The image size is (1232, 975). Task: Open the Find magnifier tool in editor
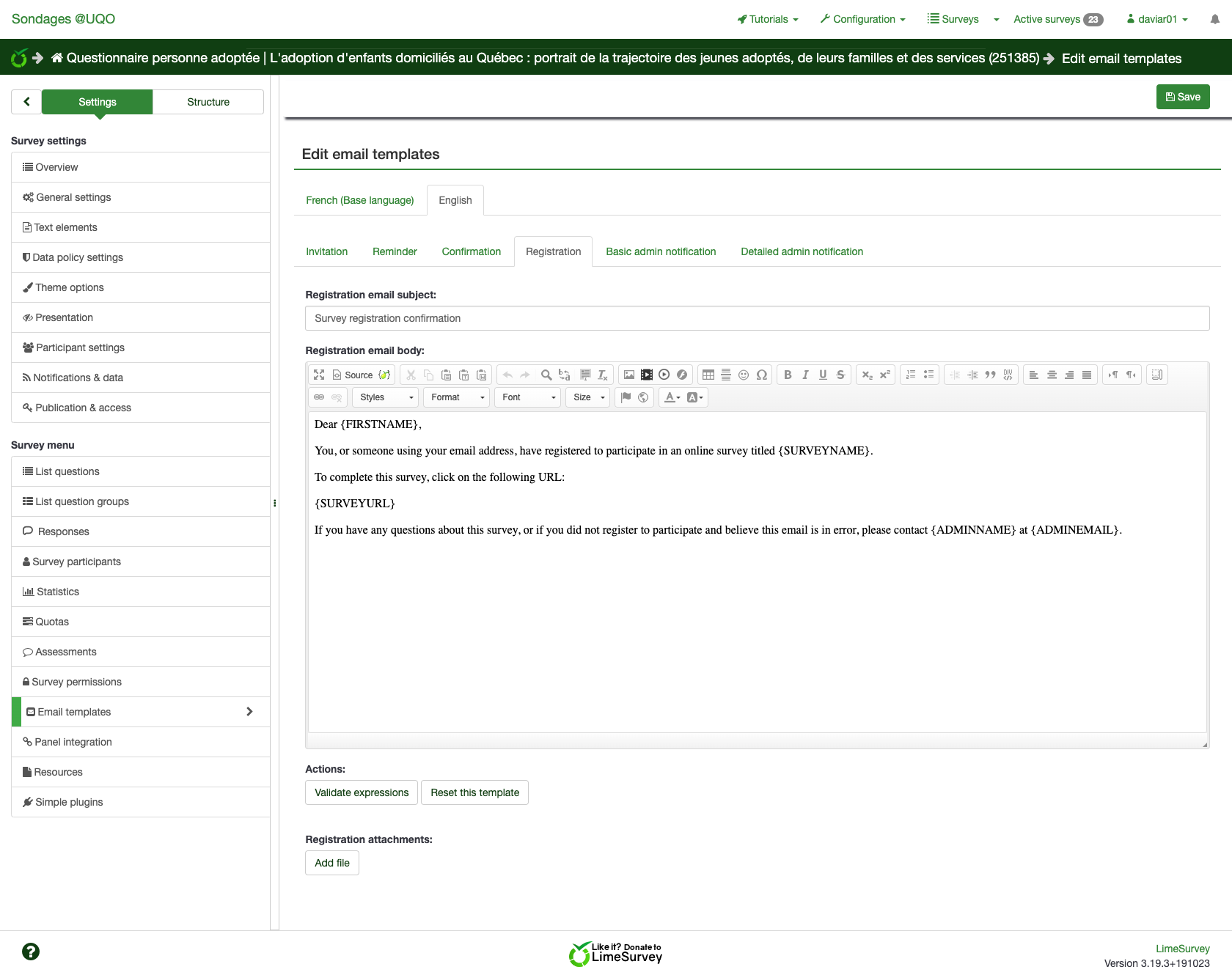click(x=546, y=375)
